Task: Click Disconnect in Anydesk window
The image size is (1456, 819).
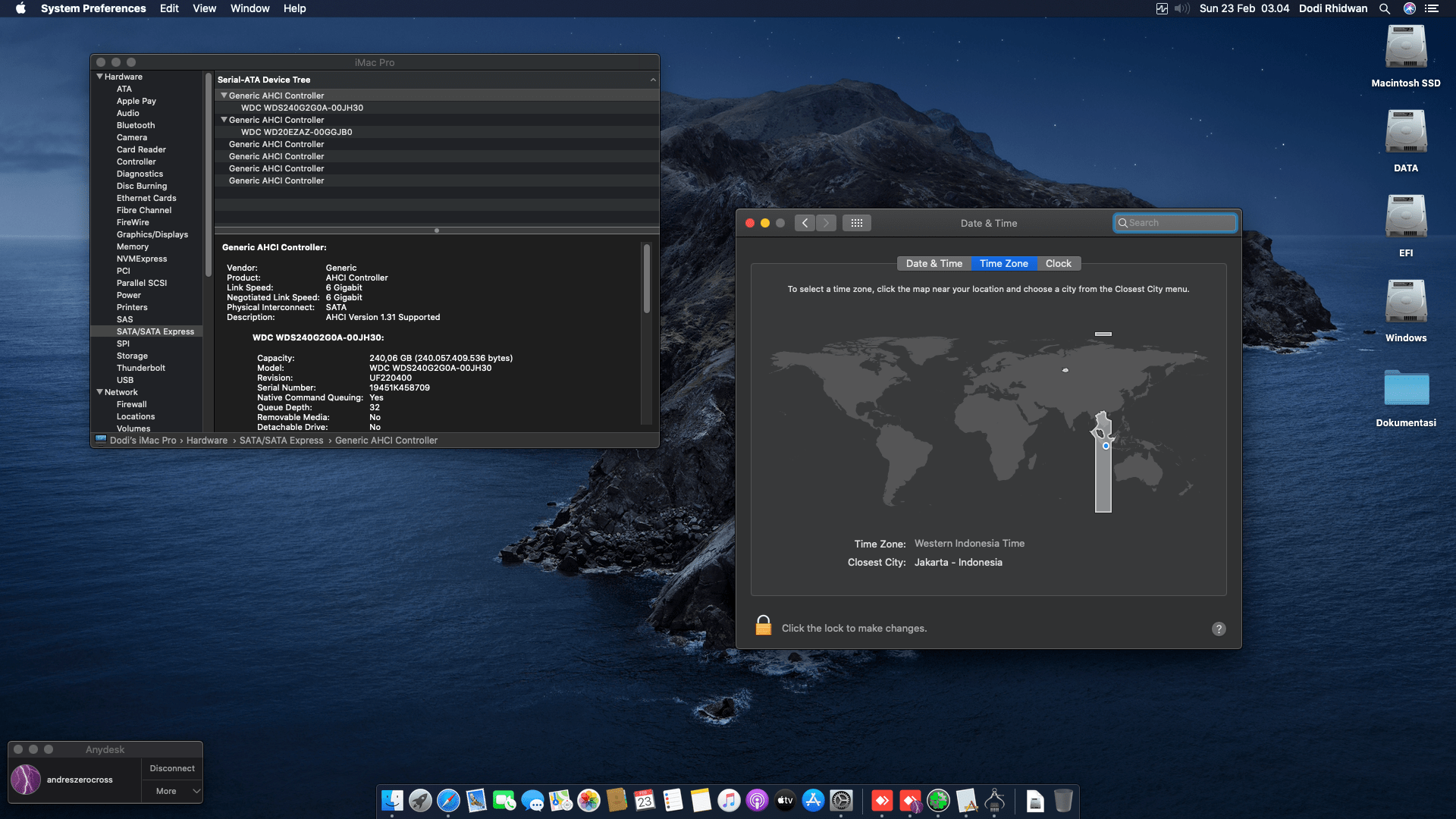Action: (x=172, y=768)
